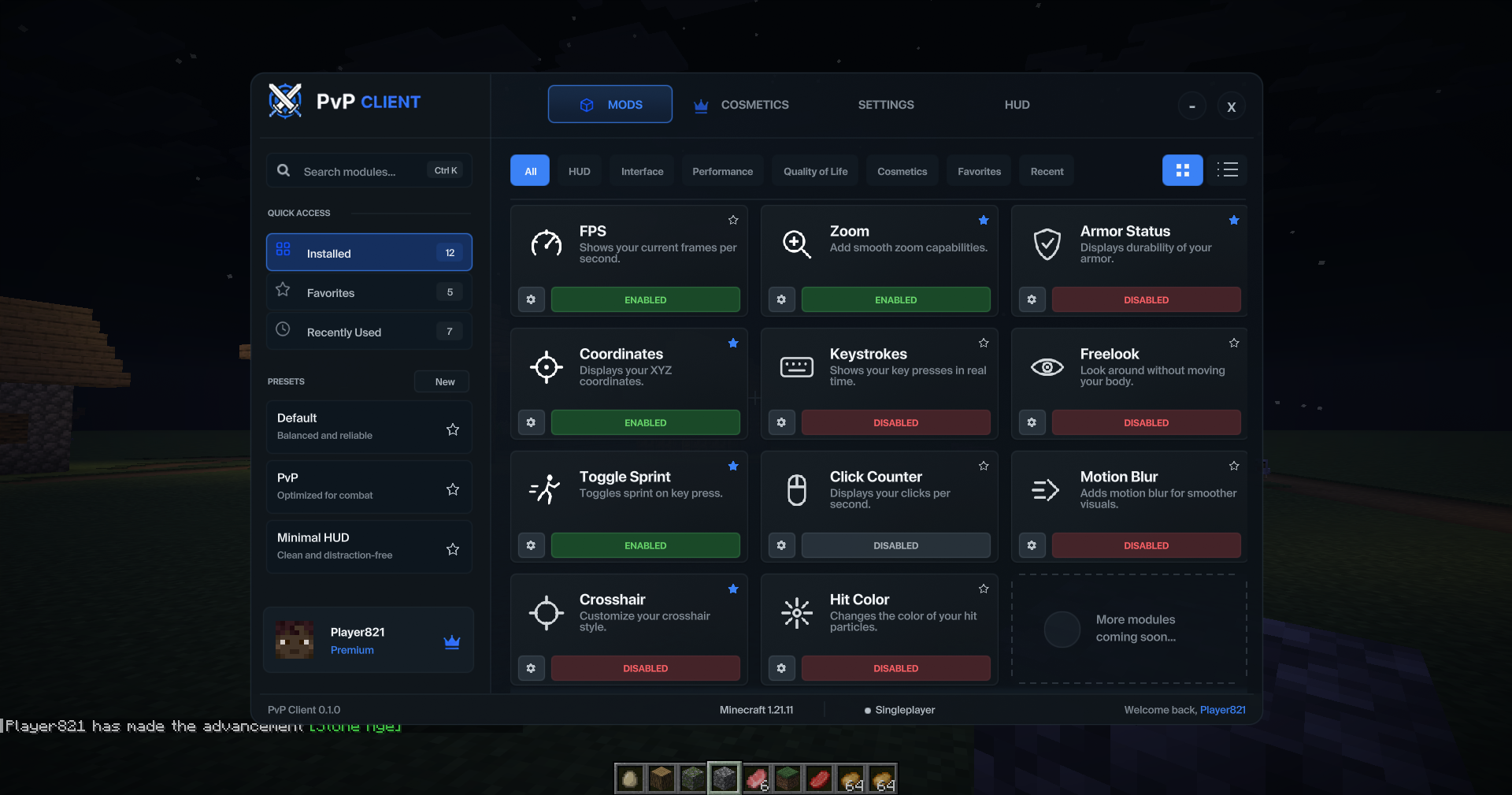Open settings gear for Zoom module

[781, 299]
